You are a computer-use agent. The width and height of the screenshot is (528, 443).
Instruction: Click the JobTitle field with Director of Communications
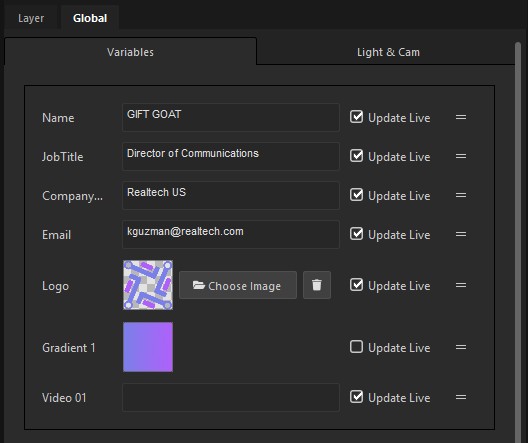coord(231,156)
